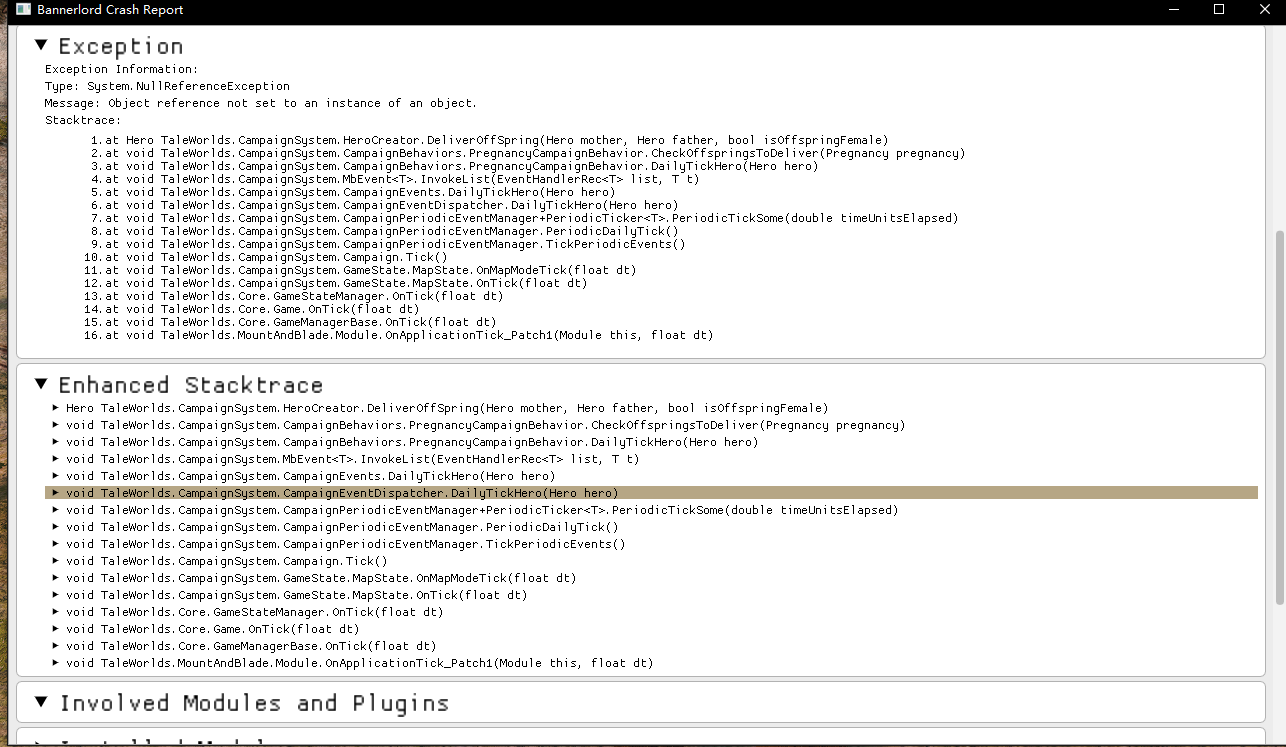Click the 'Stacktrace:' label

tap(83, 120)
